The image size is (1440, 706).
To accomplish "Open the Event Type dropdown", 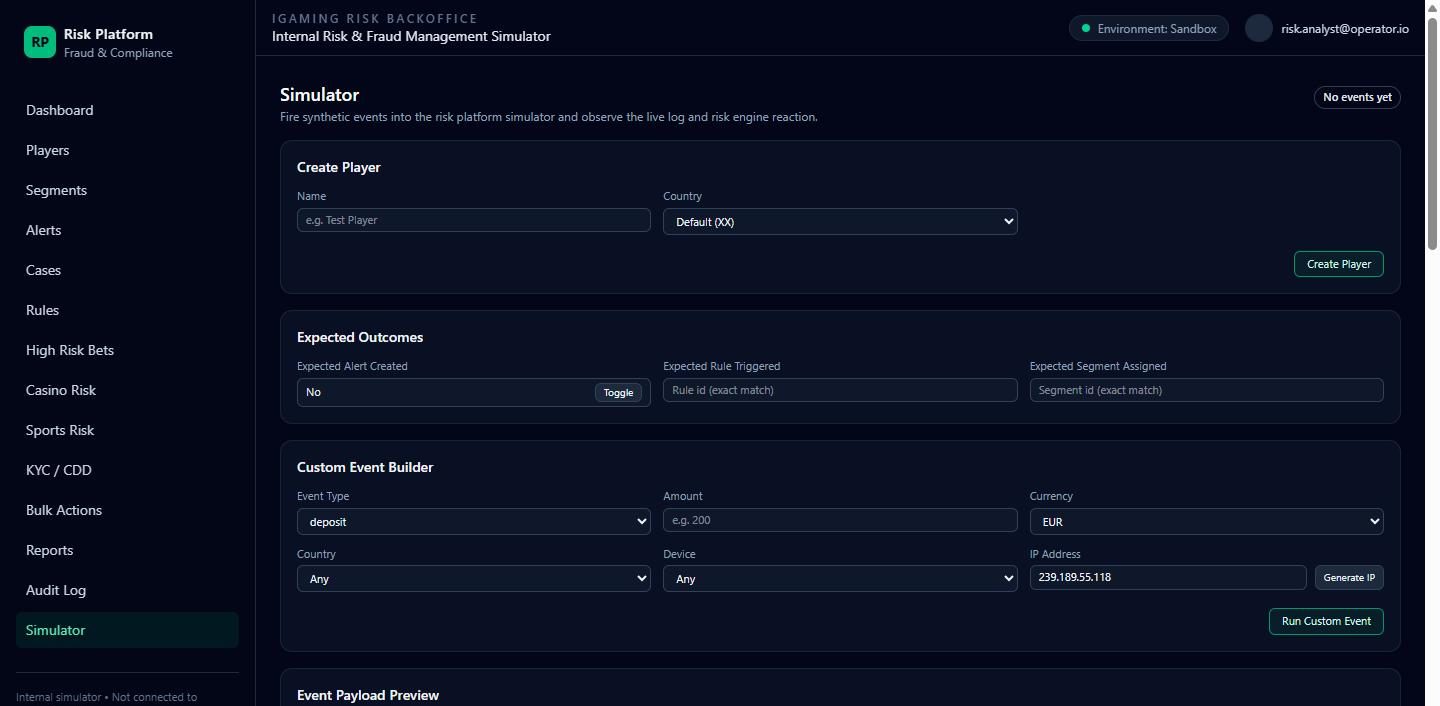I will [474, 521].
